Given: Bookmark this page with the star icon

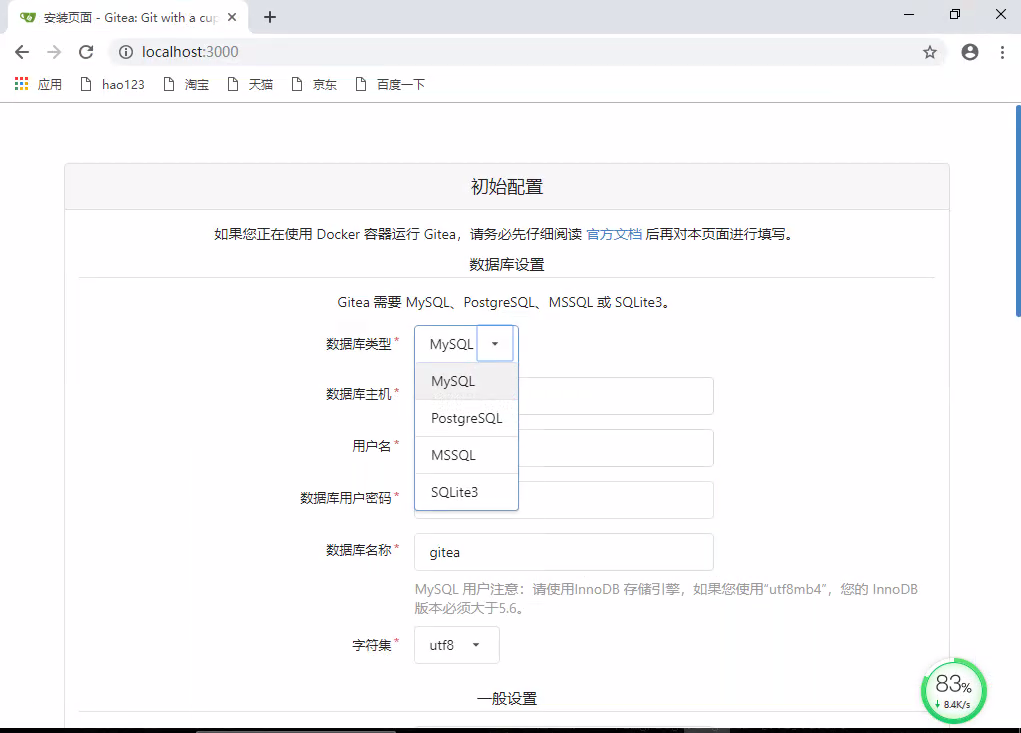Looking at the screenshot, I should pyautogui.click(x=930, y=52).
